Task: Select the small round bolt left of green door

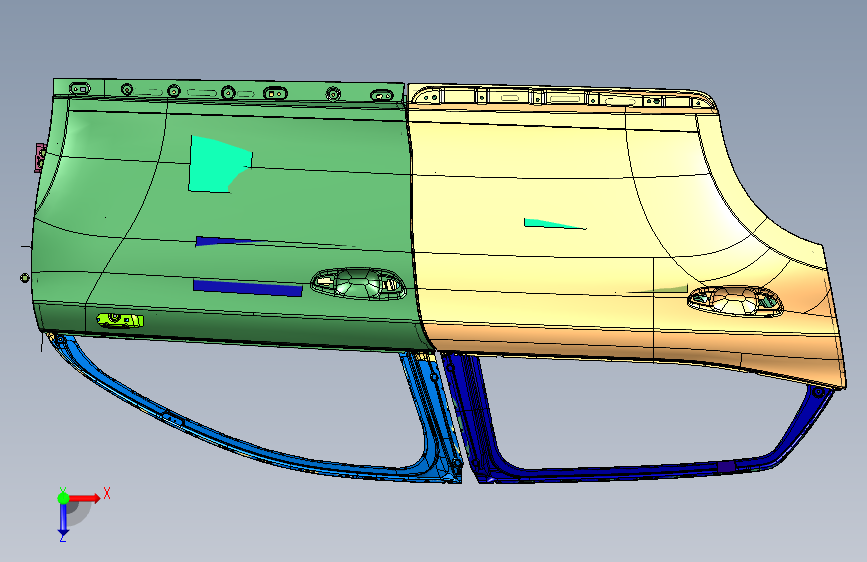Action: pyautogui.click(x=24, y=278)
